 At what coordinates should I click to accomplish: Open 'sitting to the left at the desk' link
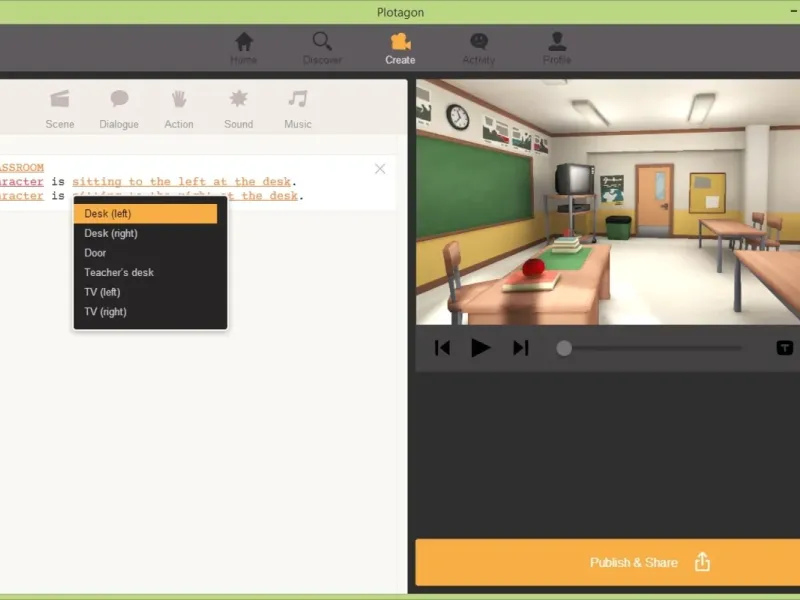click(x=181, y=182)
